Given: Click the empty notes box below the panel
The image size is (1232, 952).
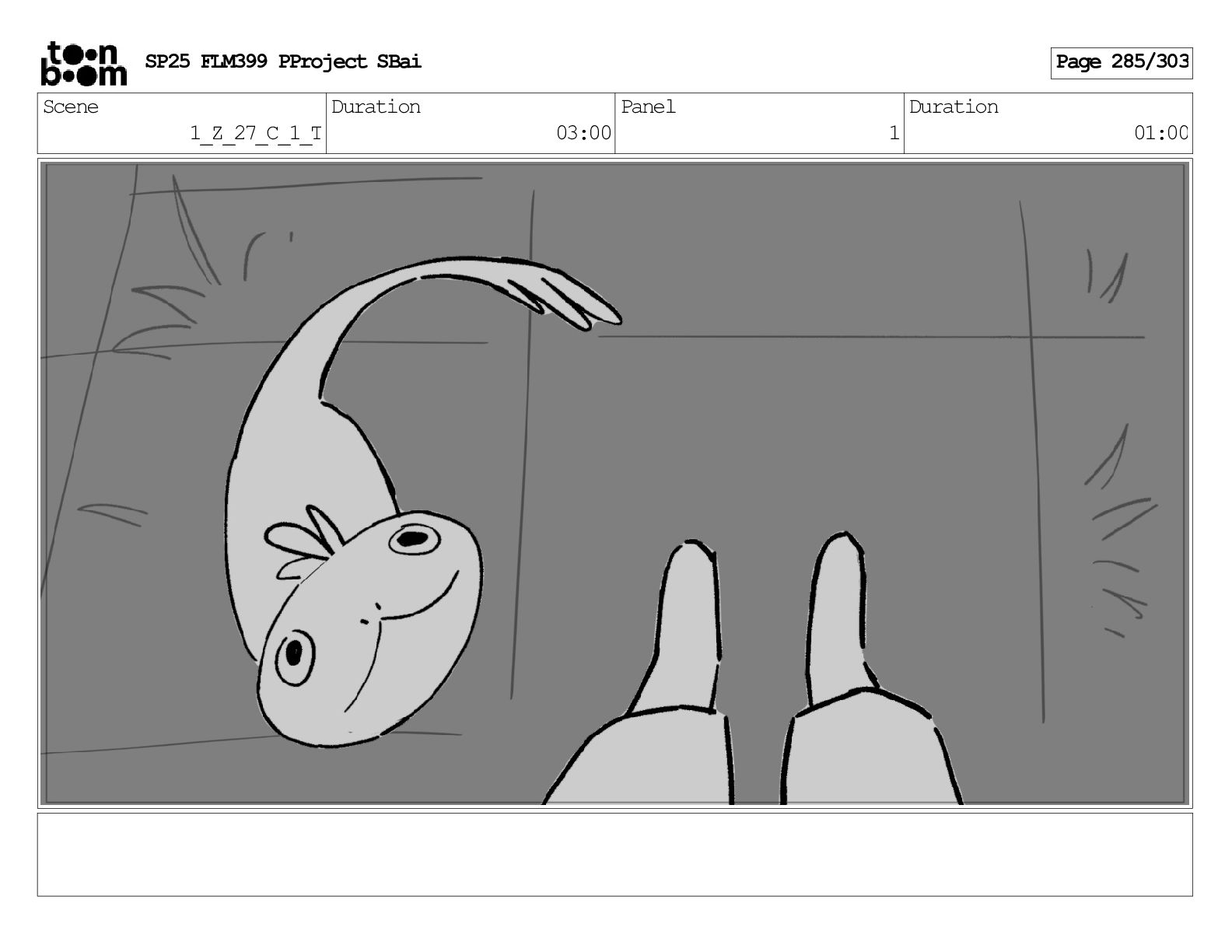Looking at the screenshot, I should pos(614,855).
